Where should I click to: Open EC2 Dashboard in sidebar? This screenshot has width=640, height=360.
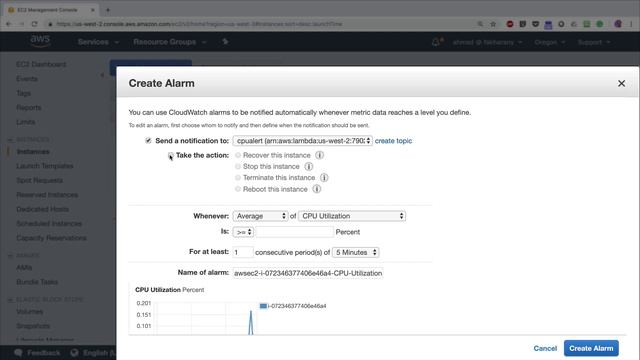41,64
